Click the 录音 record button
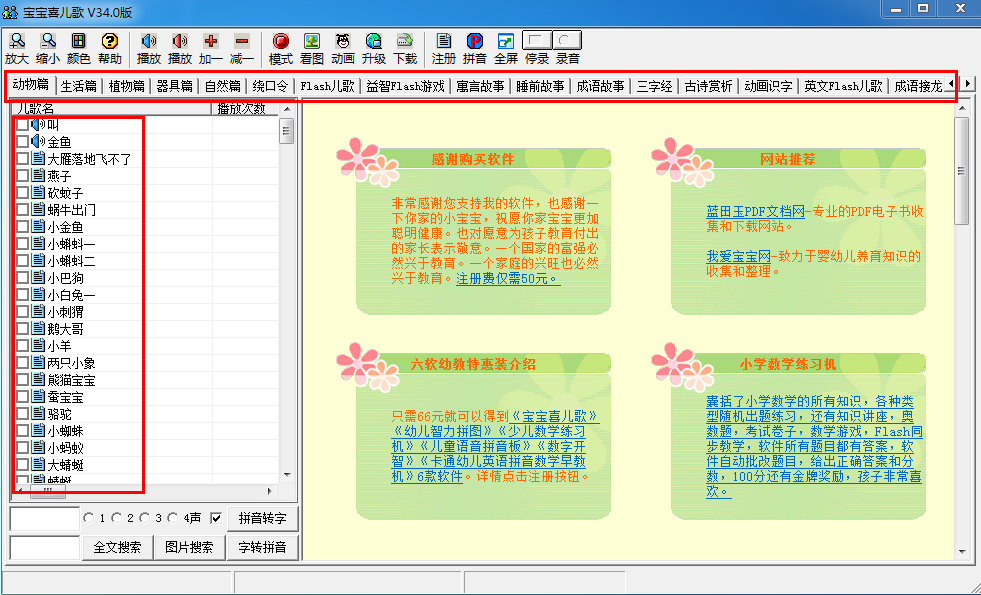The width and height of the screenshot is (981, 595). click(567, 41)
